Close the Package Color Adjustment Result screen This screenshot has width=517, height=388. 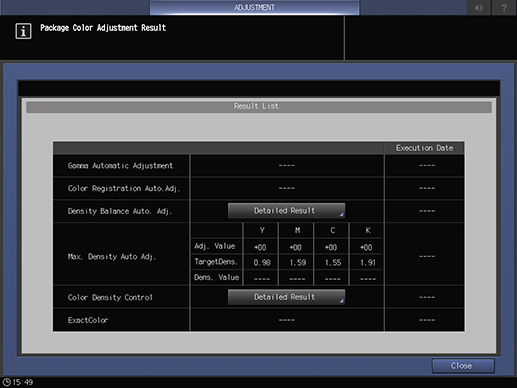463,366
